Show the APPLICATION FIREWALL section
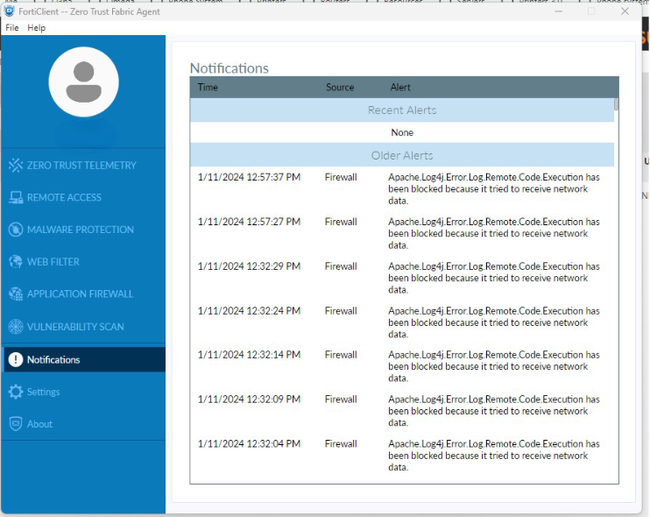 coord(80,294)
